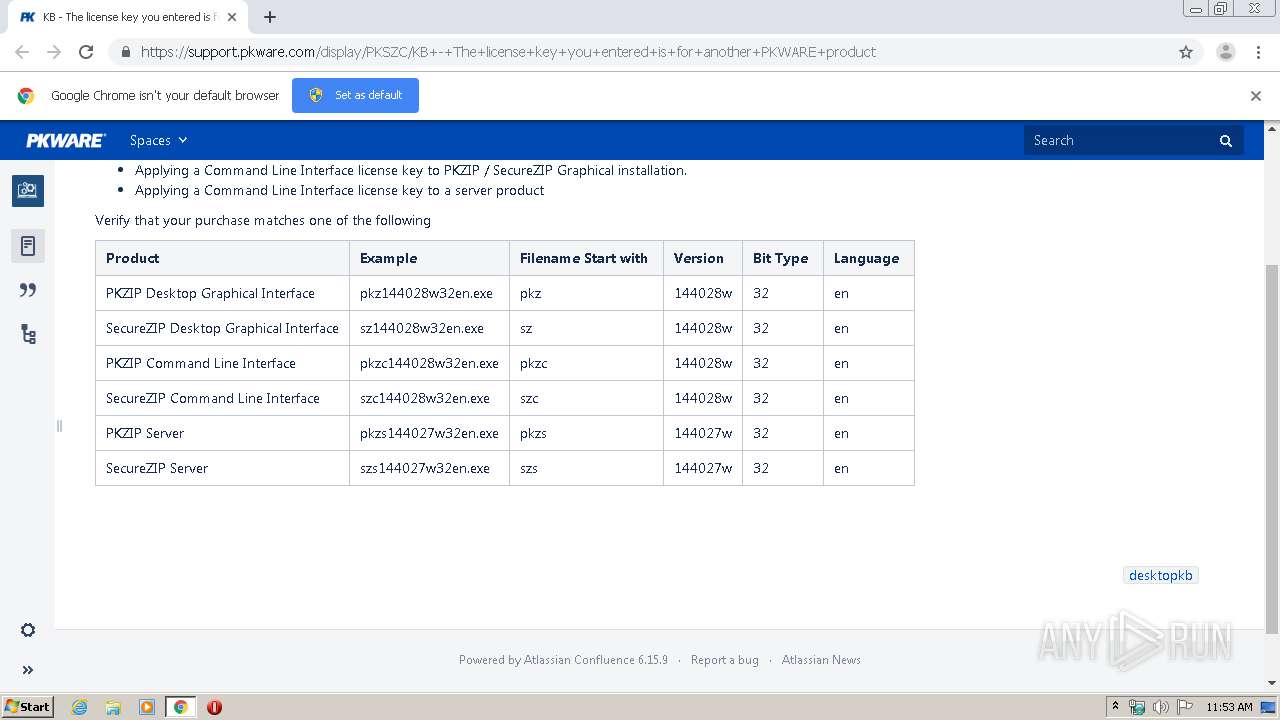Click the szc144028w32en.exe example cell
Image resolution: width=1280 pixels, height=720 pixels.
[x=429, y=398]
